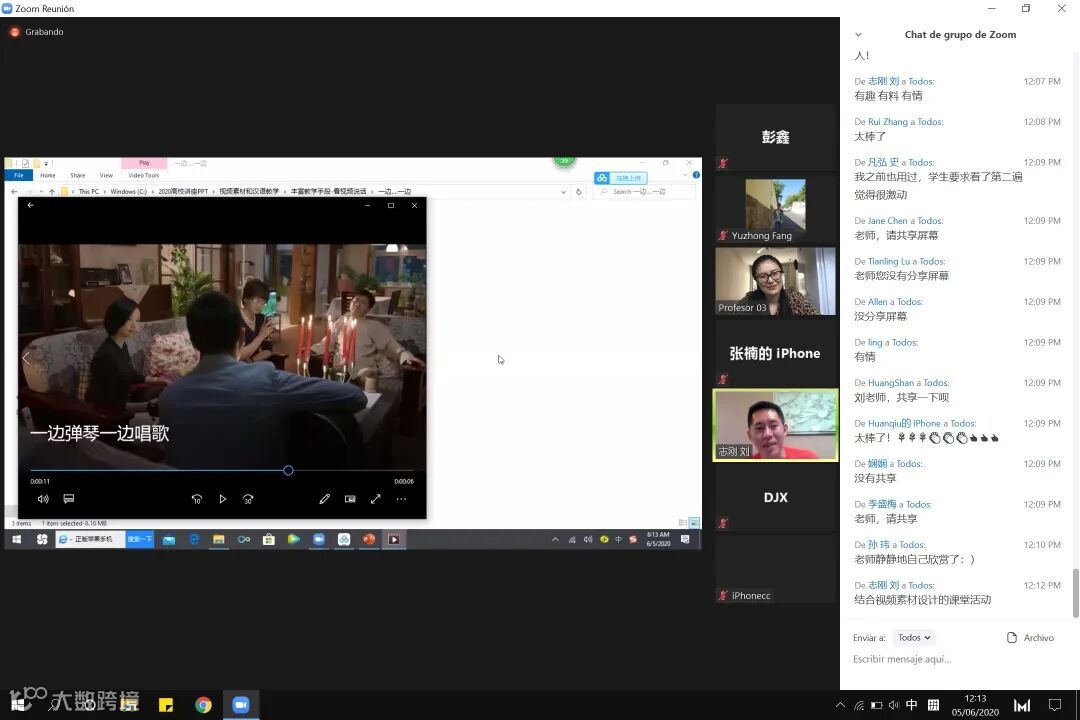This screenshot has height=720, width=1080.
Task: Select the iPhonecc participant tile
Action: tap(776, 569)
